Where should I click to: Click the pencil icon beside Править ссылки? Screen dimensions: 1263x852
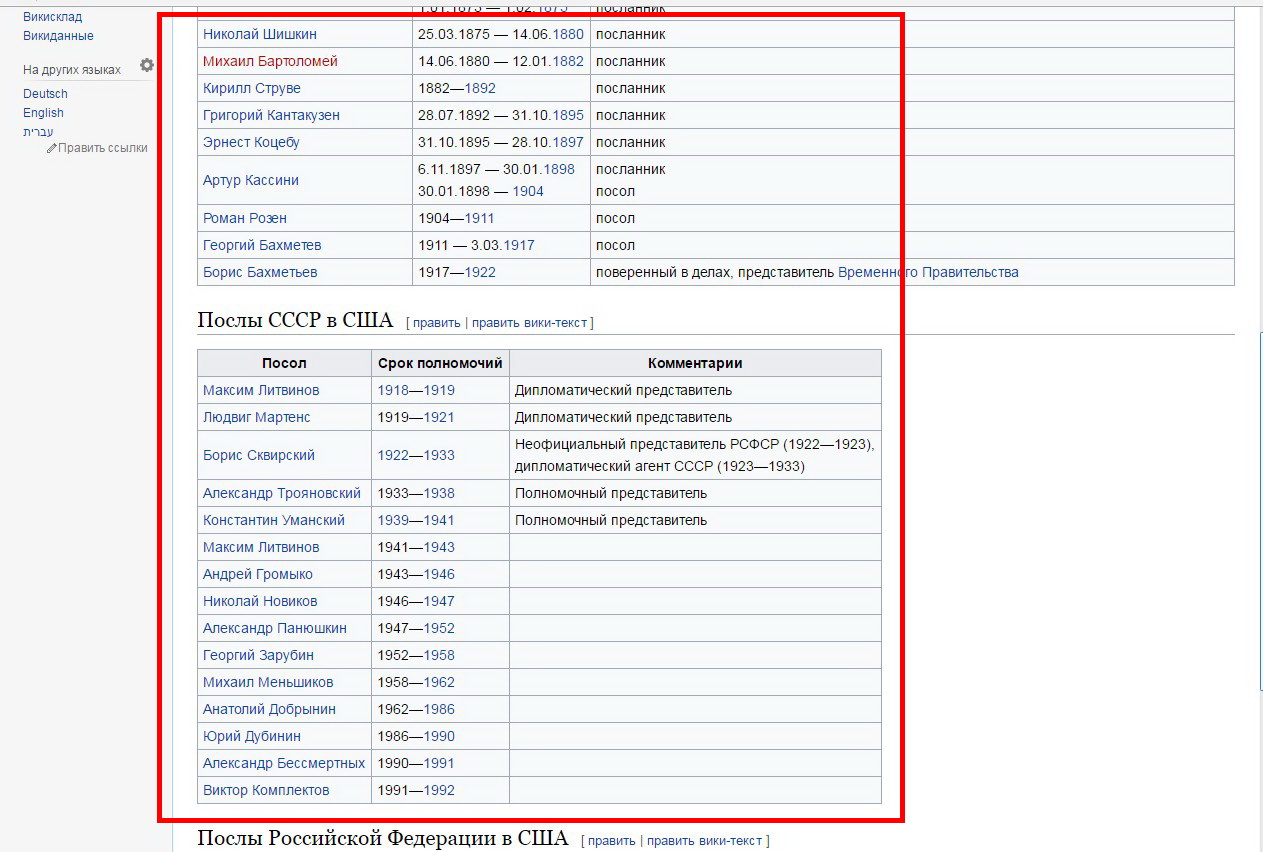tap(52, 148)
